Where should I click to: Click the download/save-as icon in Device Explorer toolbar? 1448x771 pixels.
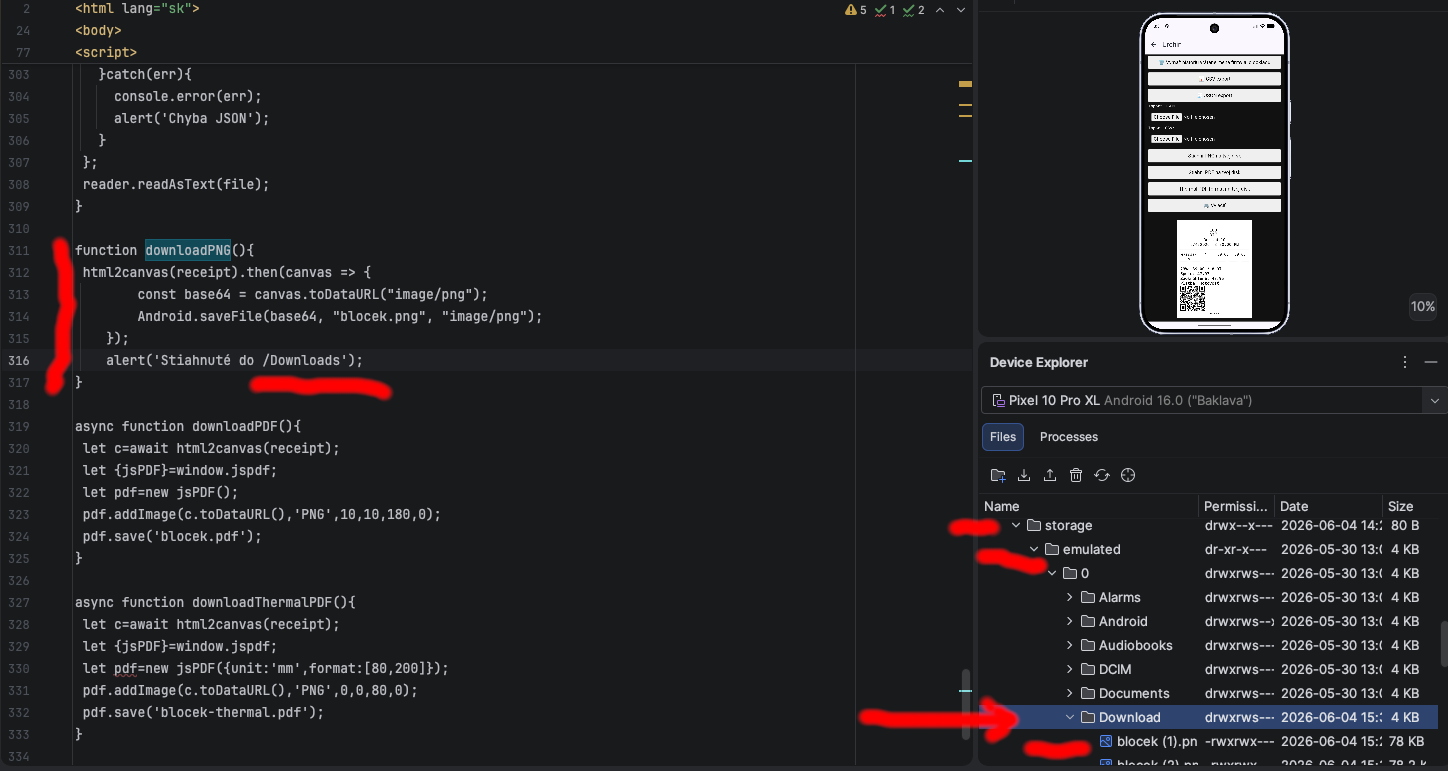[x=1024, y=475]
